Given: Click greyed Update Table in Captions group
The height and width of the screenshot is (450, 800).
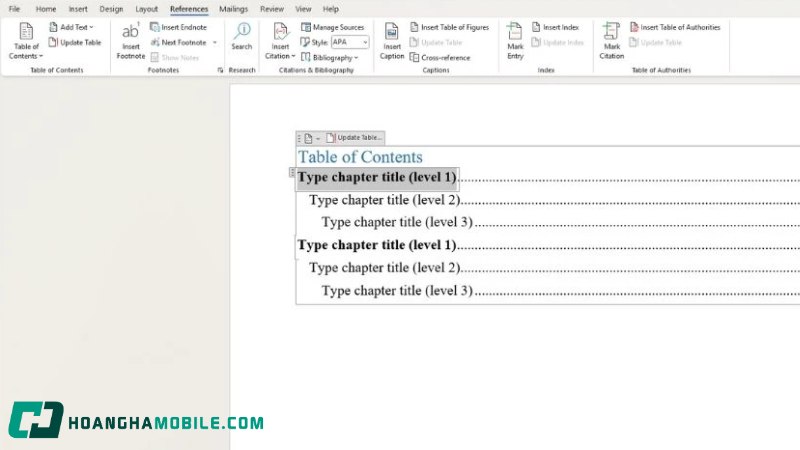Looking at the screenshot, I should [x=436, y=42].
